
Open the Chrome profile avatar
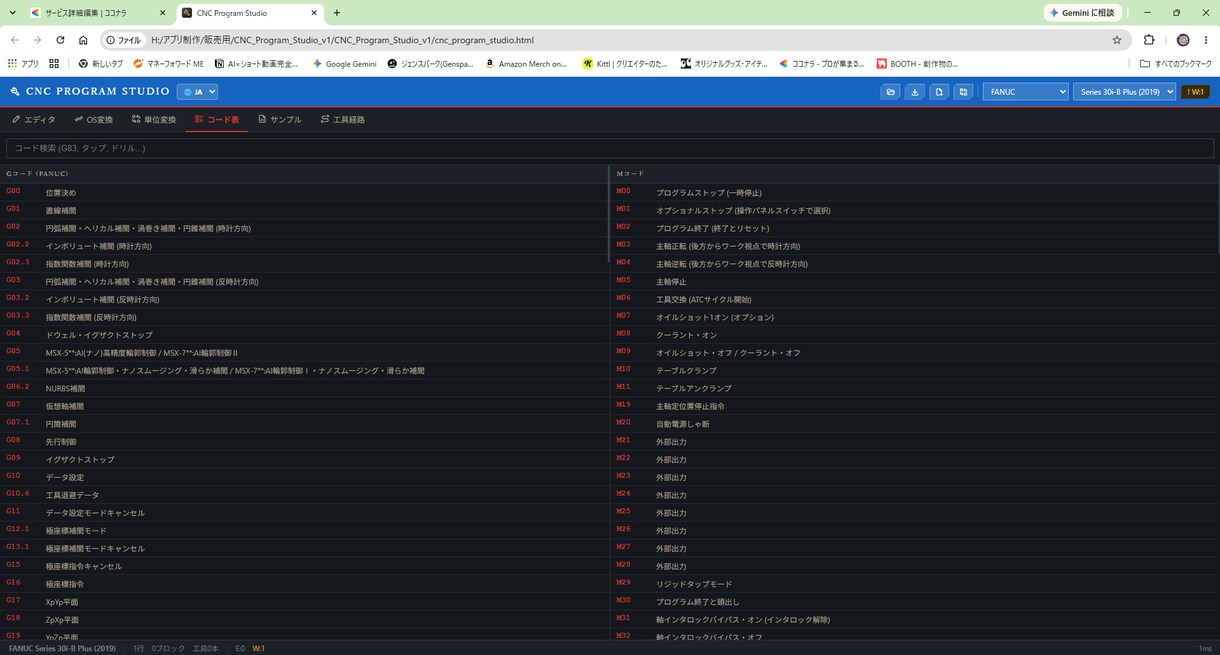[x=1183, y=40]
